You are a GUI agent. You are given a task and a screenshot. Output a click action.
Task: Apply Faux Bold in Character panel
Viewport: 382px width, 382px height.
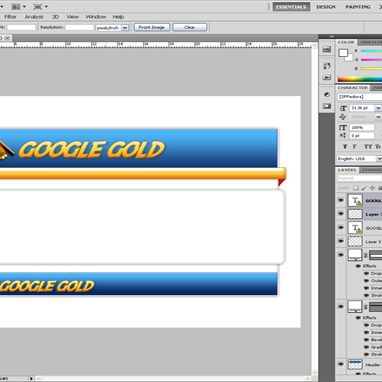click(x=345, y=146)
